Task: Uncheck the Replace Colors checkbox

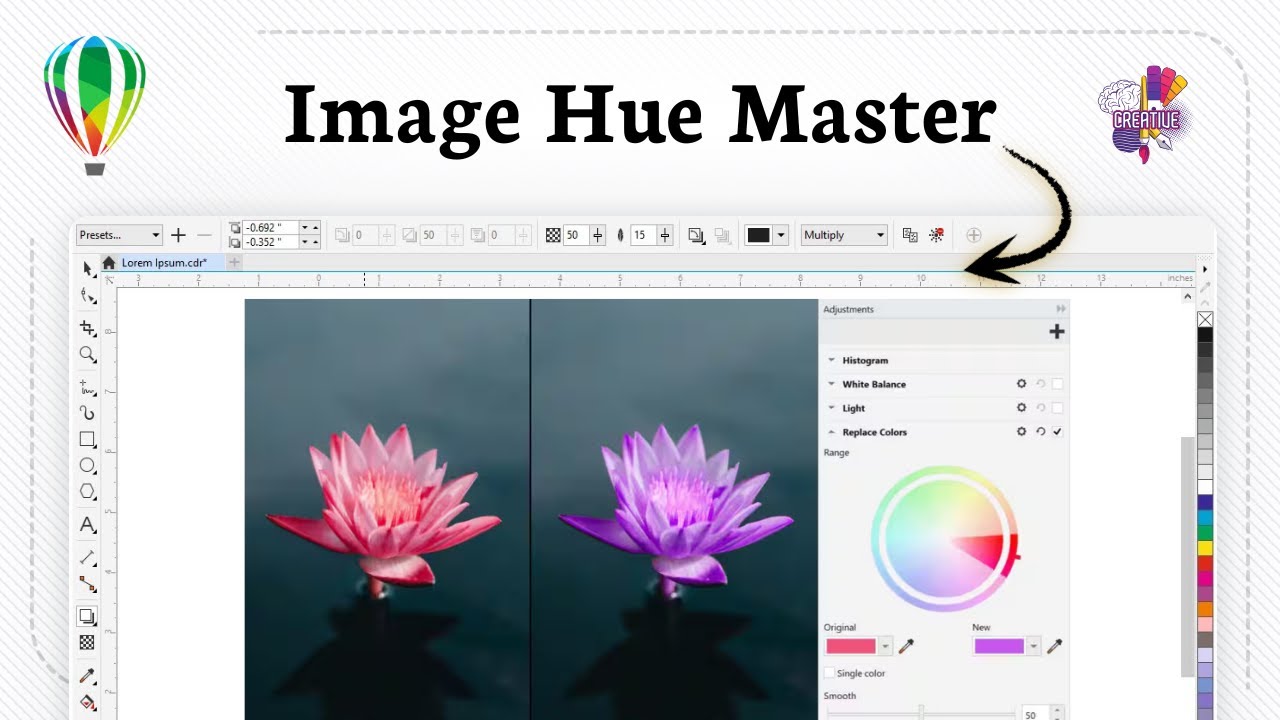Action: click(x=1058, y=432)
